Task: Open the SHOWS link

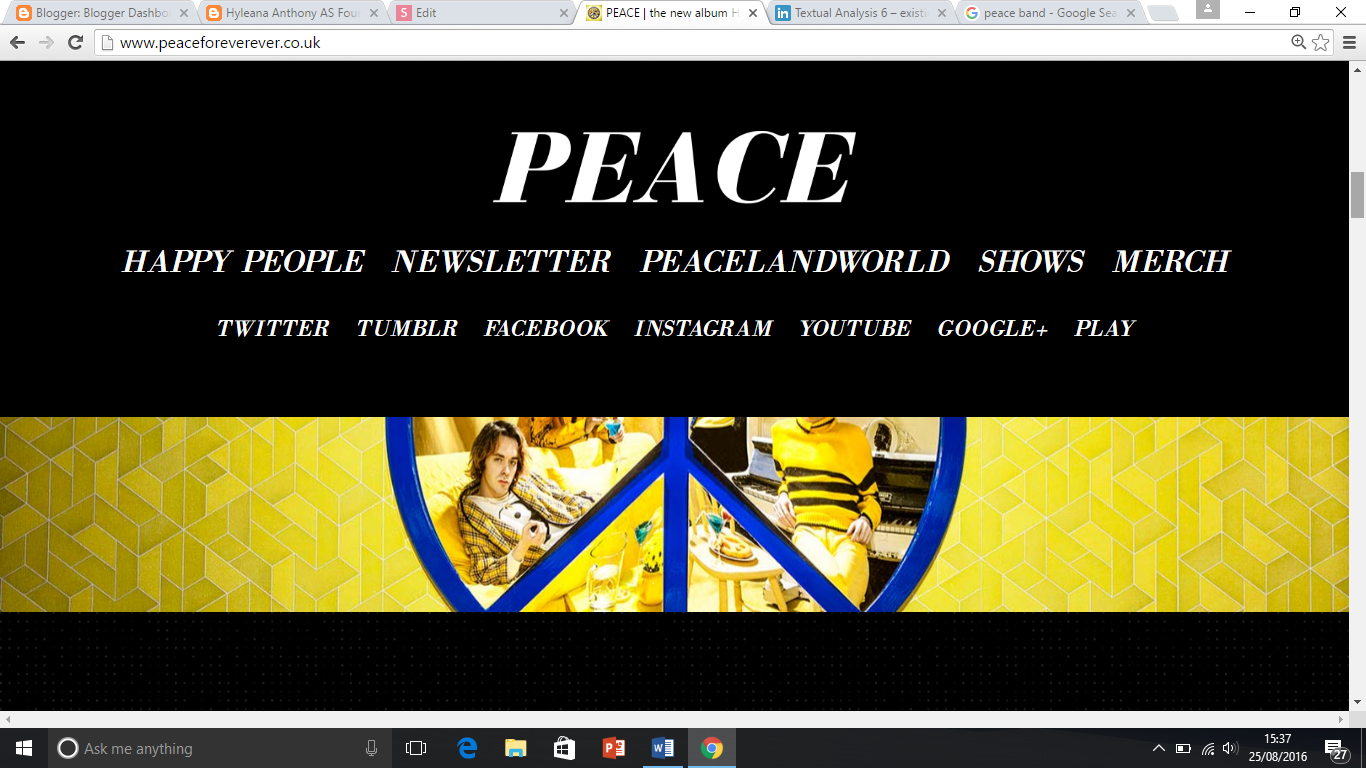Action: [1031, 262]
